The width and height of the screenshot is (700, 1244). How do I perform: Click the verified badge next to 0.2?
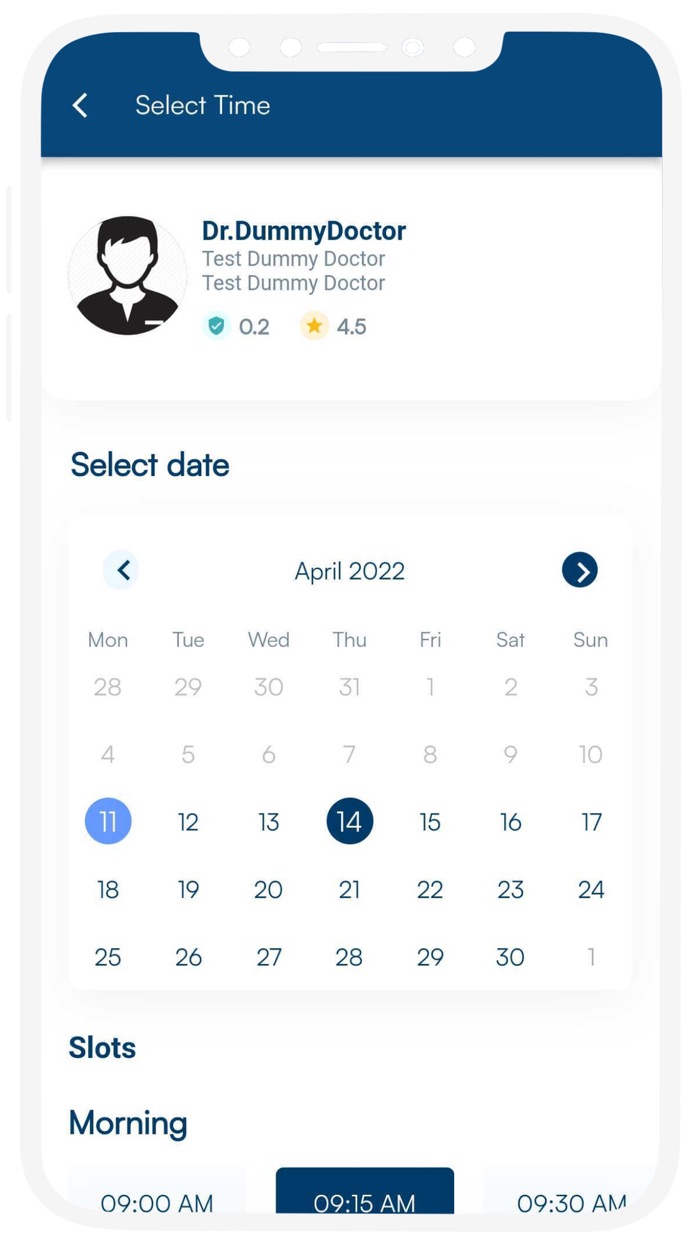tap(215, 326)
